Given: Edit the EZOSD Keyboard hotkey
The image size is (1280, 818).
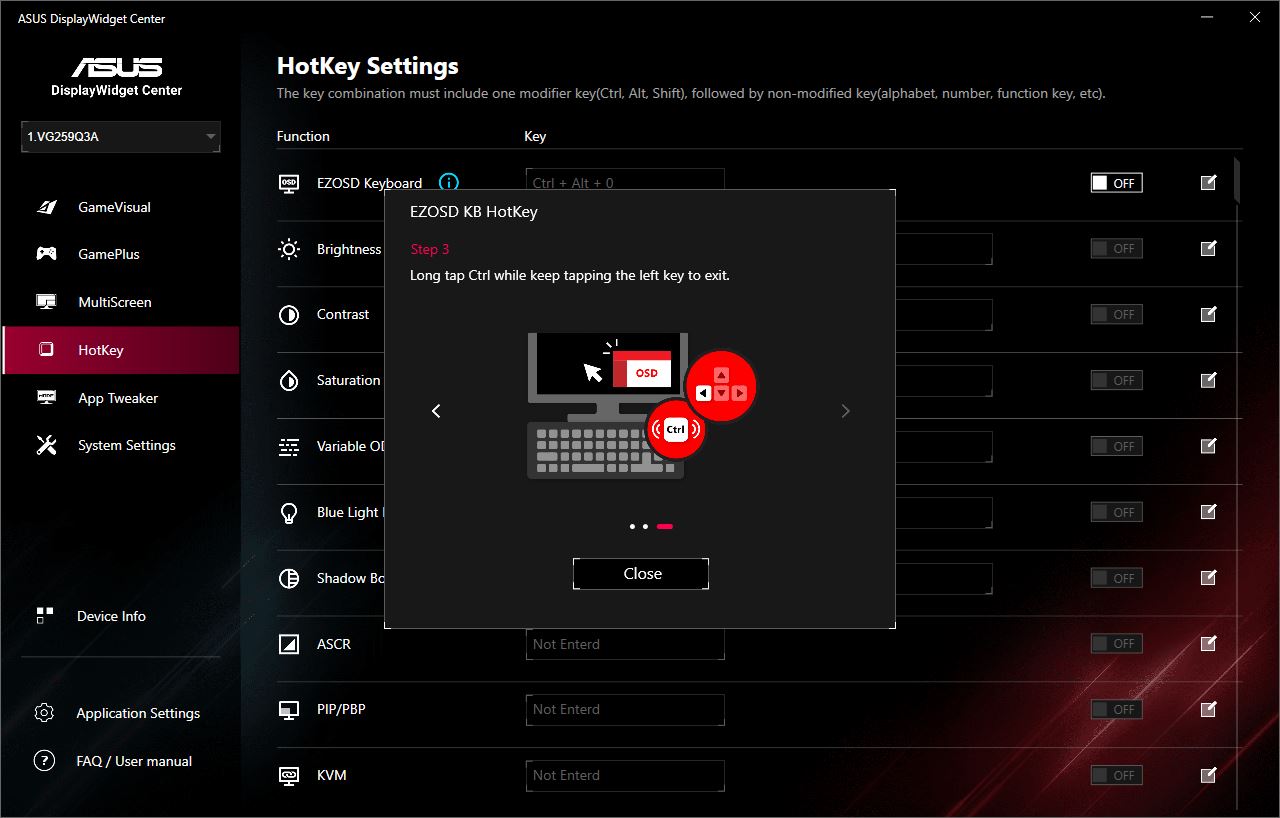Looking at the screenshot, I should pyautogui.click(x=1208, y=183).
